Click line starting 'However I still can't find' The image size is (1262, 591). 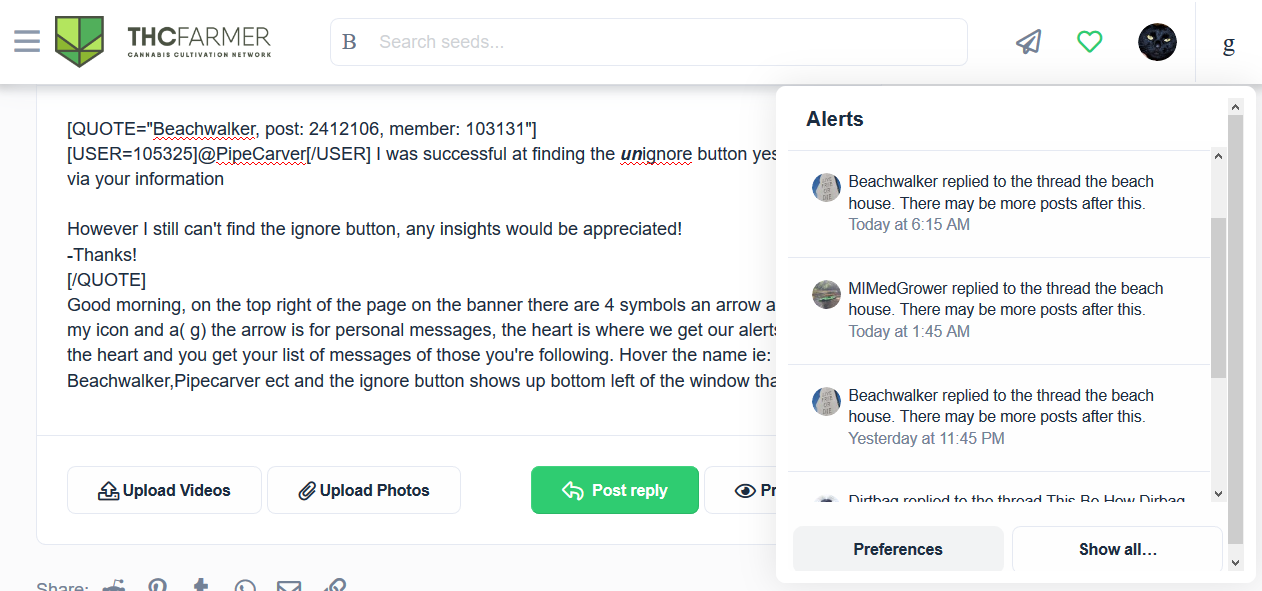374,229
